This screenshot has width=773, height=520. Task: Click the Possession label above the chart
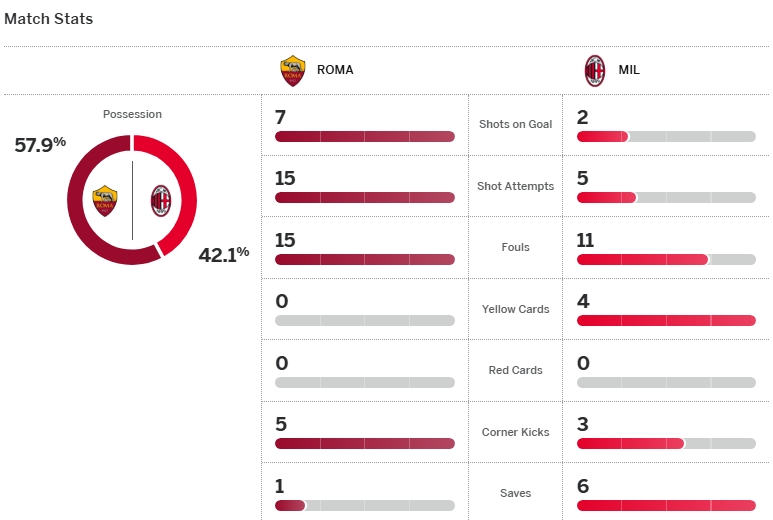132,114
